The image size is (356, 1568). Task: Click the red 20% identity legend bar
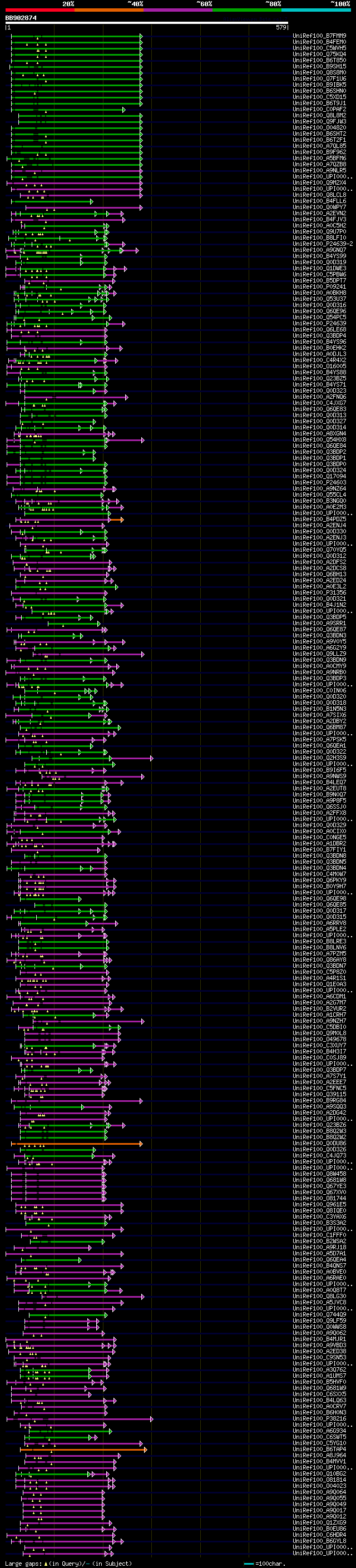39,10
